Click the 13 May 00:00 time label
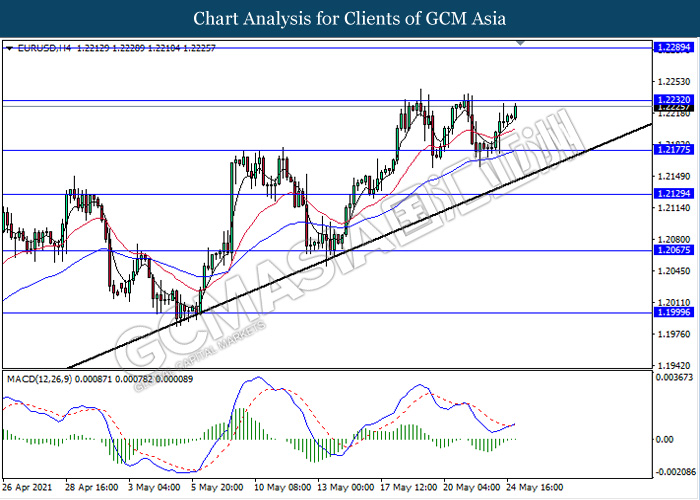The height and width of the screenshot is (500, 700). coord(346,487)
